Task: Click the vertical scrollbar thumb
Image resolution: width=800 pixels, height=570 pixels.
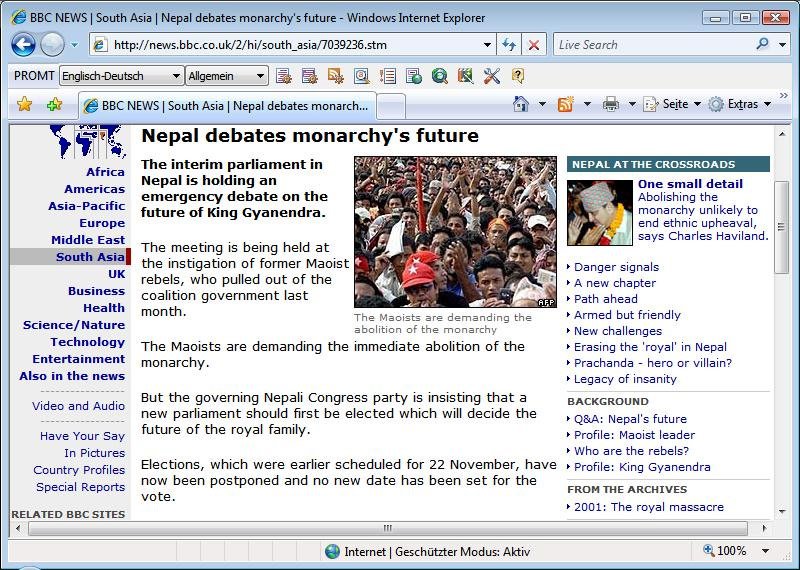Action: 782,227
